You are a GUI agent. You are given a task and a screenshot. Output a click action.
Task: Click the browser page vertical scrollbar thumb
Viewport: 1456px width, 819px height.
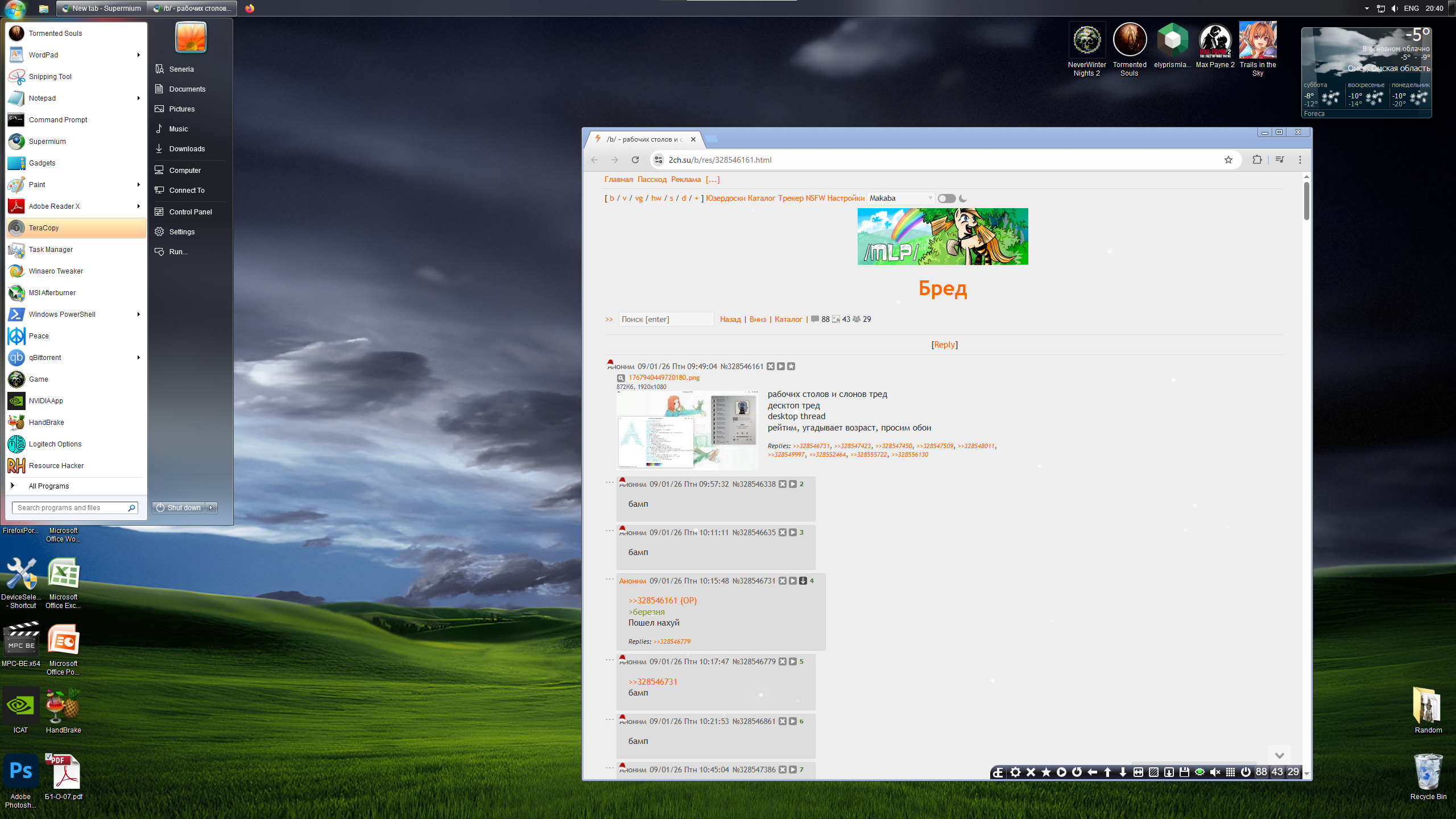tap(1306, 200)
